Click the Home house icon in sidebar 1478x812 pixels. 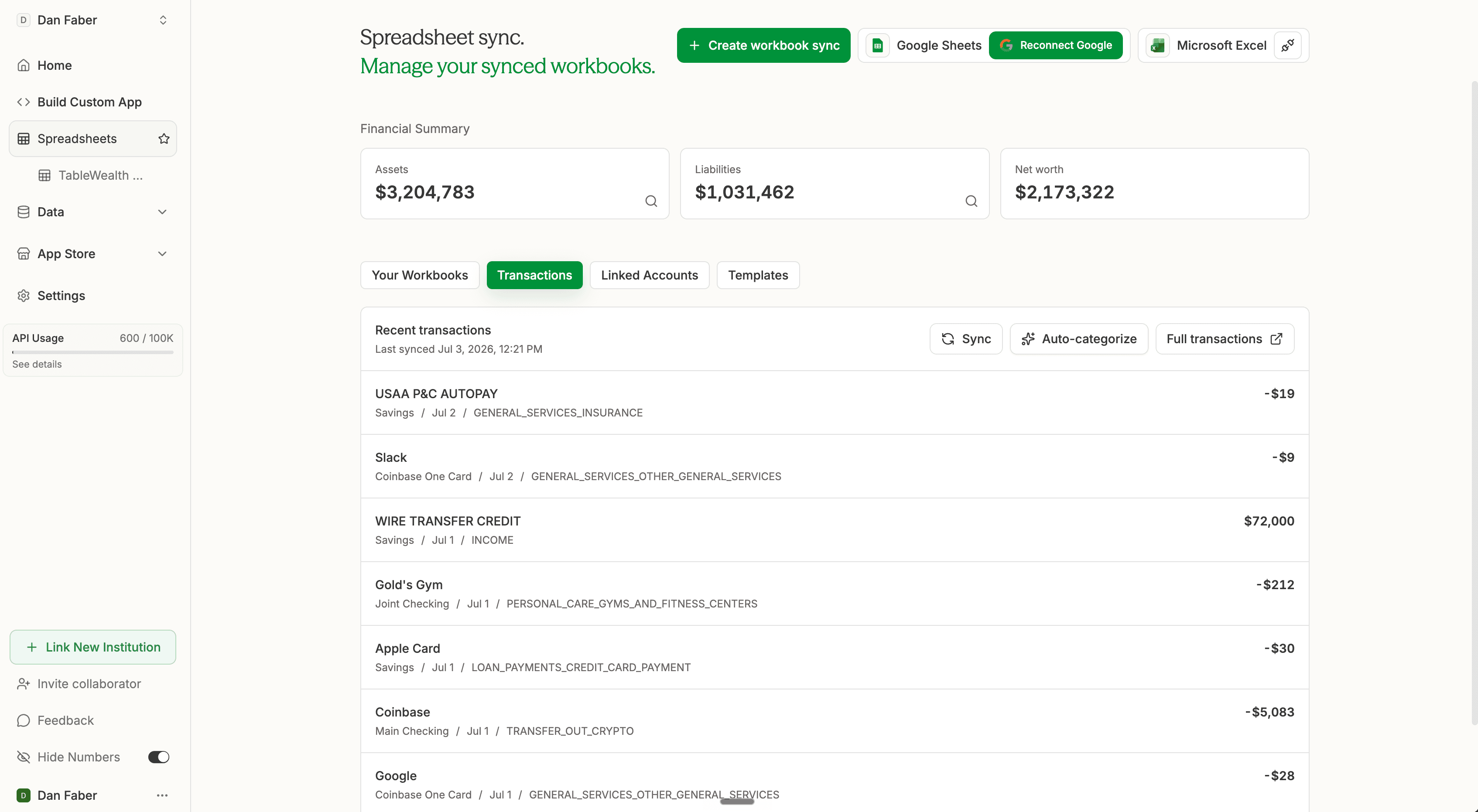(24, 65)
